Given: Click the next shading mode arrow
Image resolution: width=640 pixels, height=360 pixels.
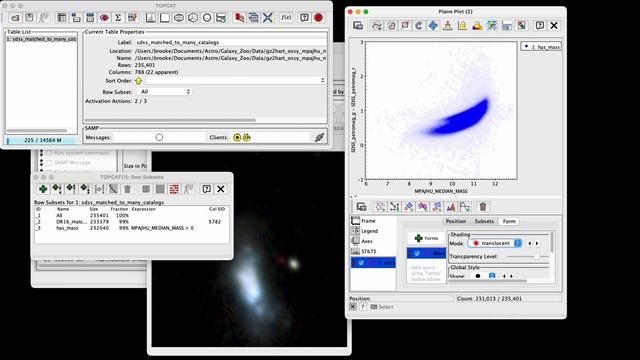Looking at the screenshot, I should (537, 243).
